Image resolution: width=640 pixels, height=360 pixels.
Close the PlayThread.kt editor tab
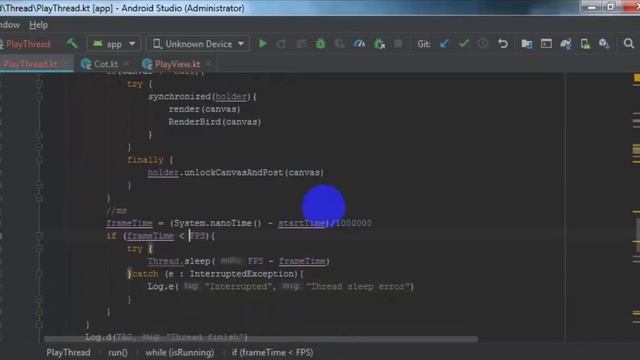click(x=66, y=64)
